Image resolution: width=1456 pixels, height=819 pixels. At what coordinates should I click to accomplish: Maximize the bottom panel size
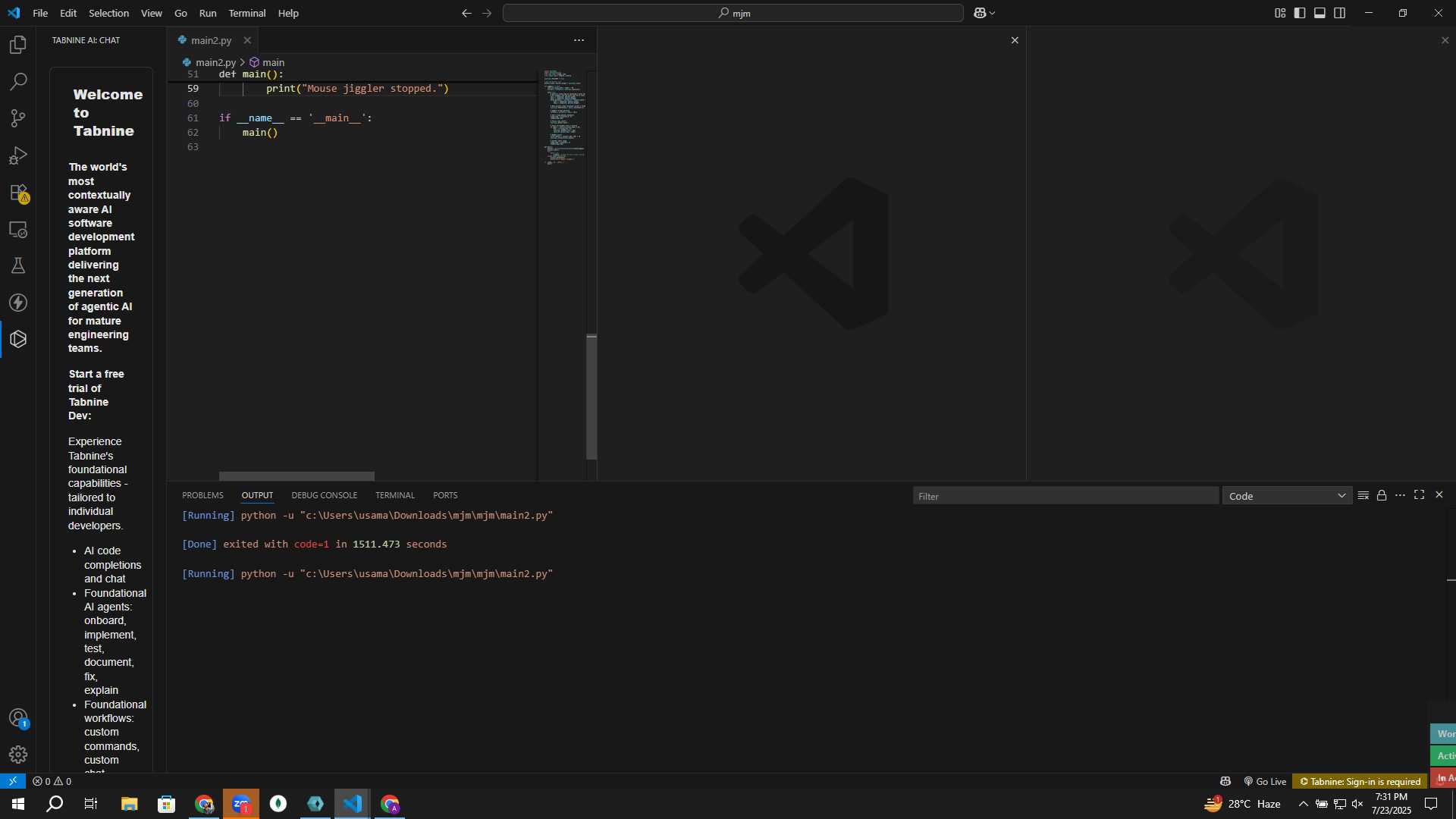pyautogui.click(x=1419, y=495)
